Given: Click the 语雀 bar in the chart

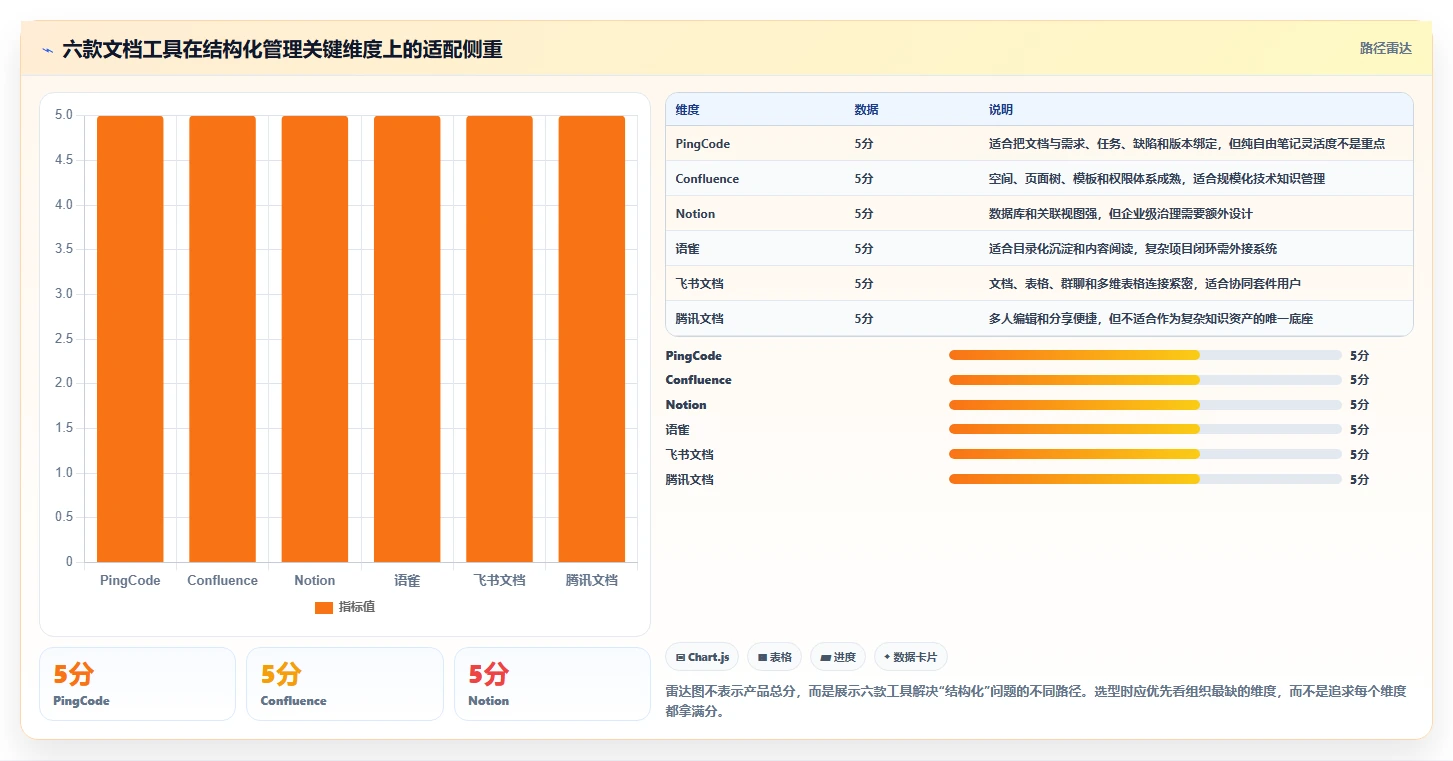Looking at the screenshot, I should click(407, 339).
